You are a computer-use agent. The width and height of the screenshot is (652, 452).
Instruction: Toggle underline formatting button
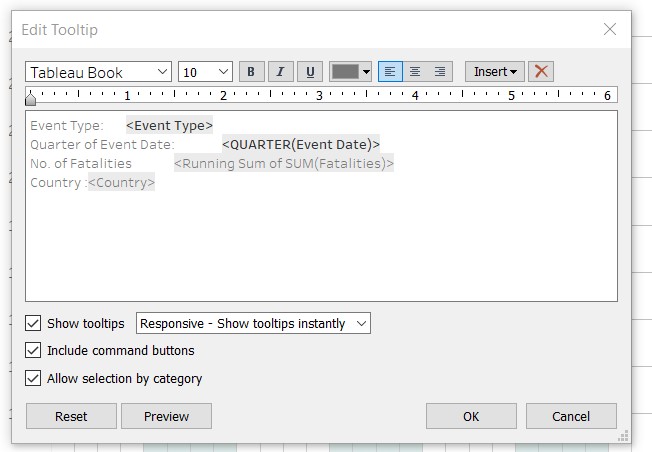tap(310, 72)
